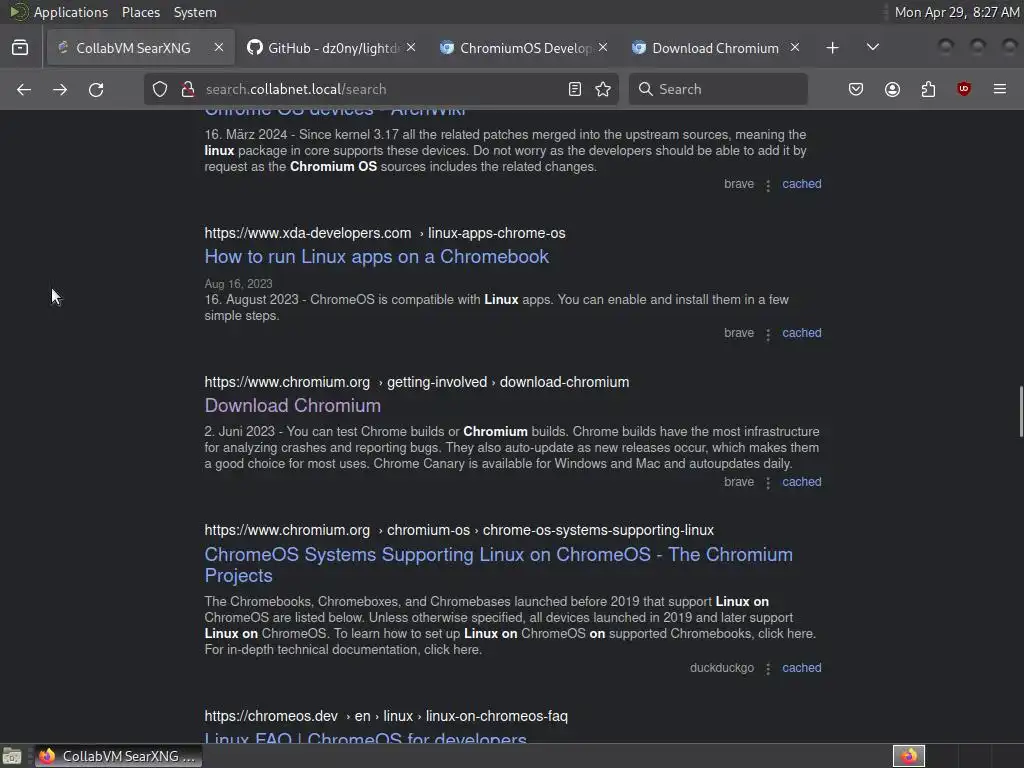The width and height of the screenshot is (1024, 768).
Task: Open cached copy of ChromeOS Systems result
Action: tap(802, 668)
